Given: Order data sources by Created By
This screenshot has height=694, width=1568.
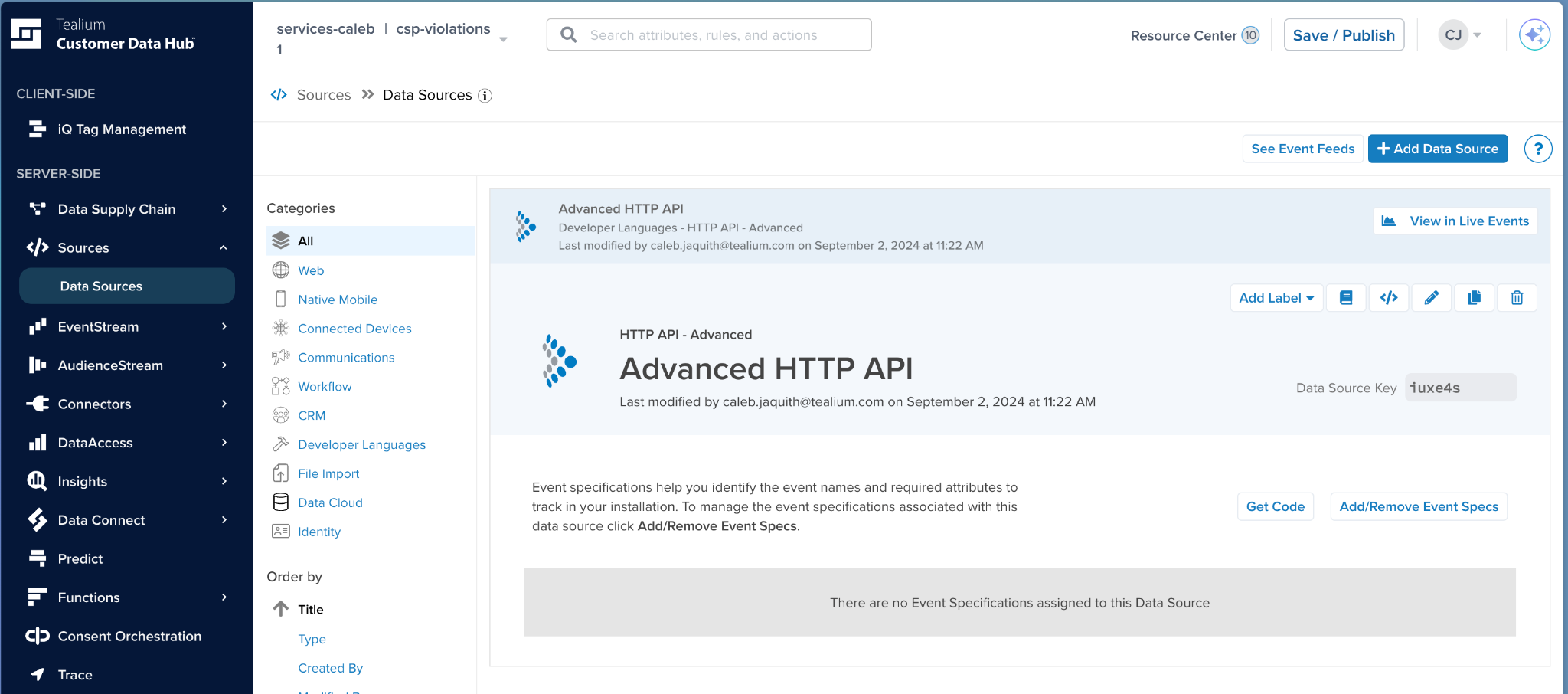Looking at the screenshot, I should coord(330,668).
